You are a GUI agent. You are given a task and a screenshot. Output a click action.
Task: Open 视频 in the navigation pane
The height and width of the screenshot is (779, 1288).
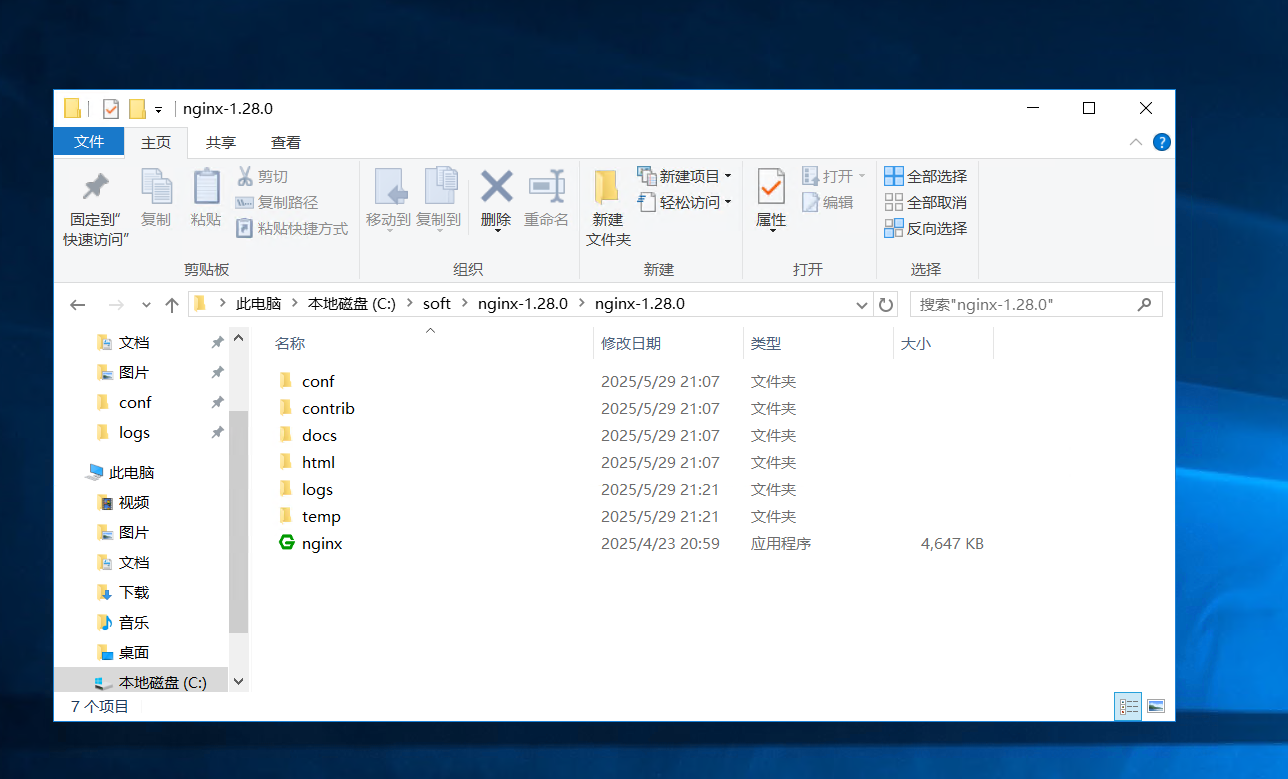tap(134, 502)
